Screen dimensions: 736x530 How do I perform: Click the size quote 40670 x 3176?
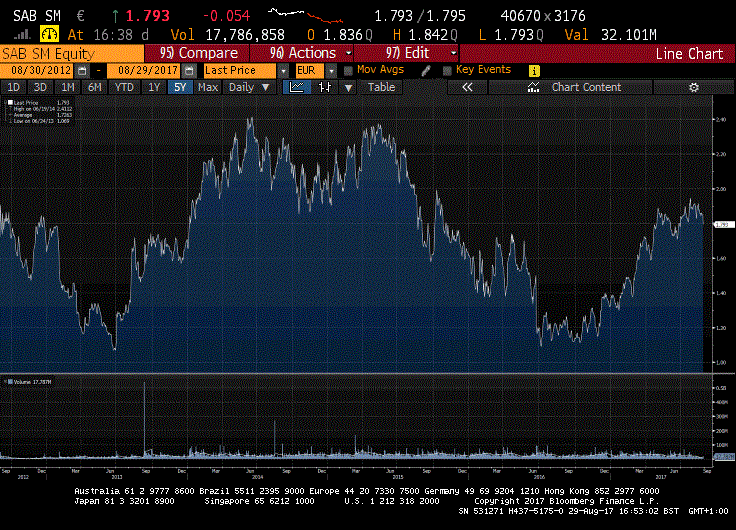[x=543, y=15]
